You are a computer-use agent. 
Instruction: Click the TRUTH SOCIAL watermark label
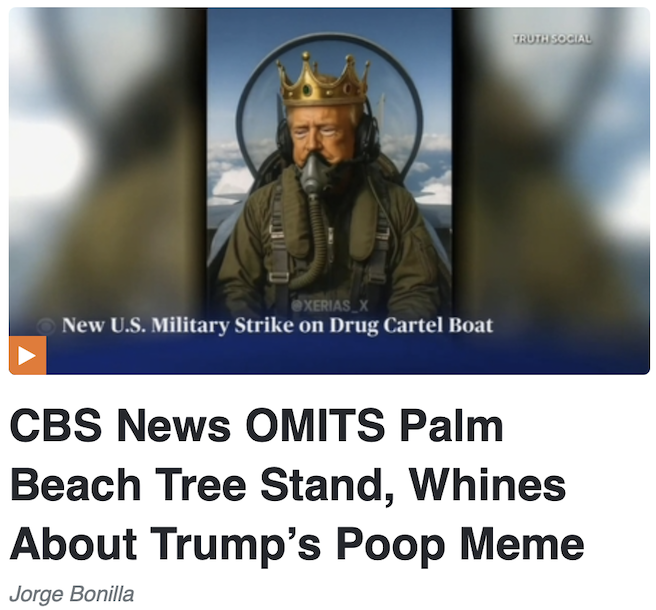(552, 39)
